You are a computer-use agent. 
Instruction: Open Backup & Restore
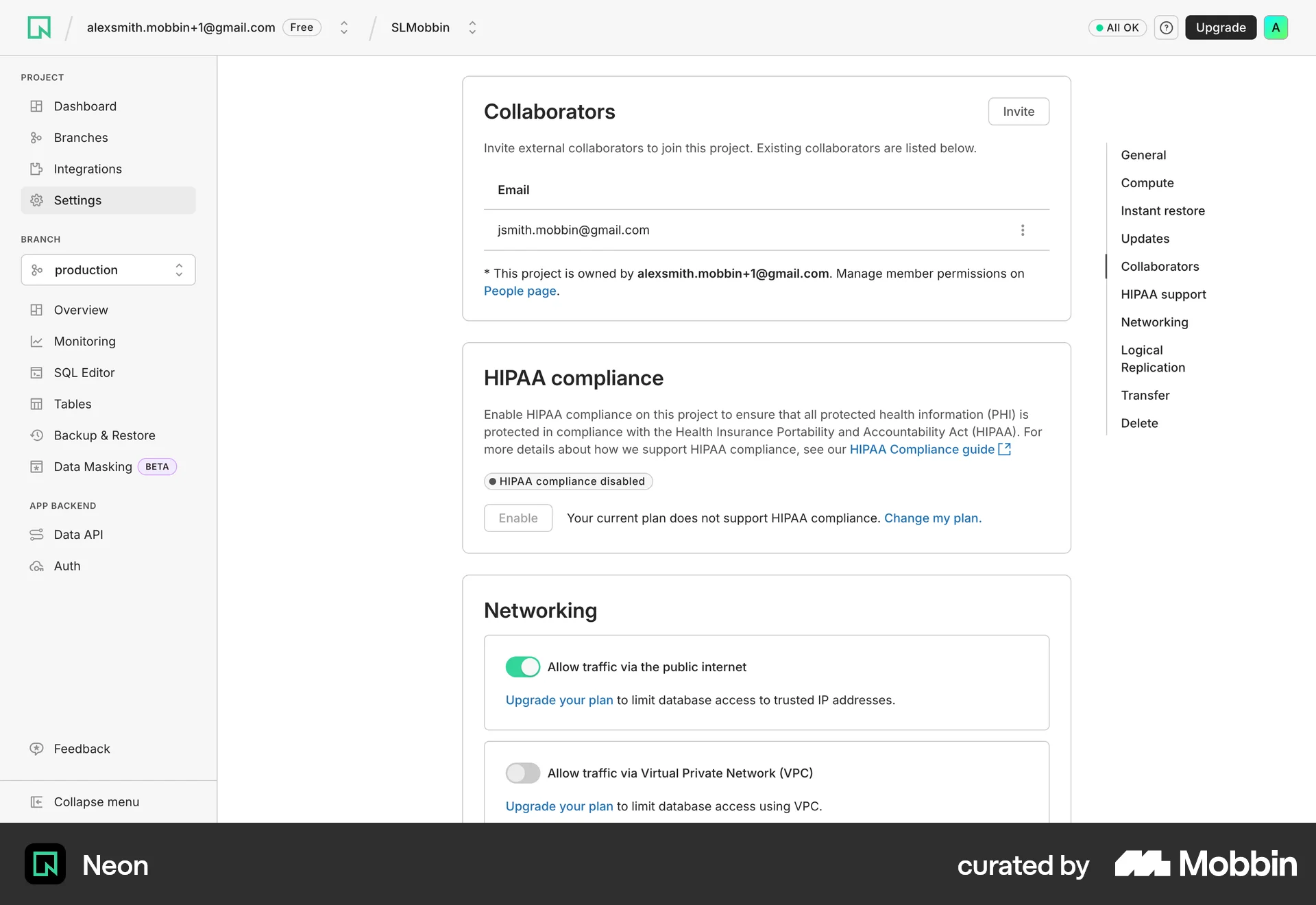click(x=108, y=435)
